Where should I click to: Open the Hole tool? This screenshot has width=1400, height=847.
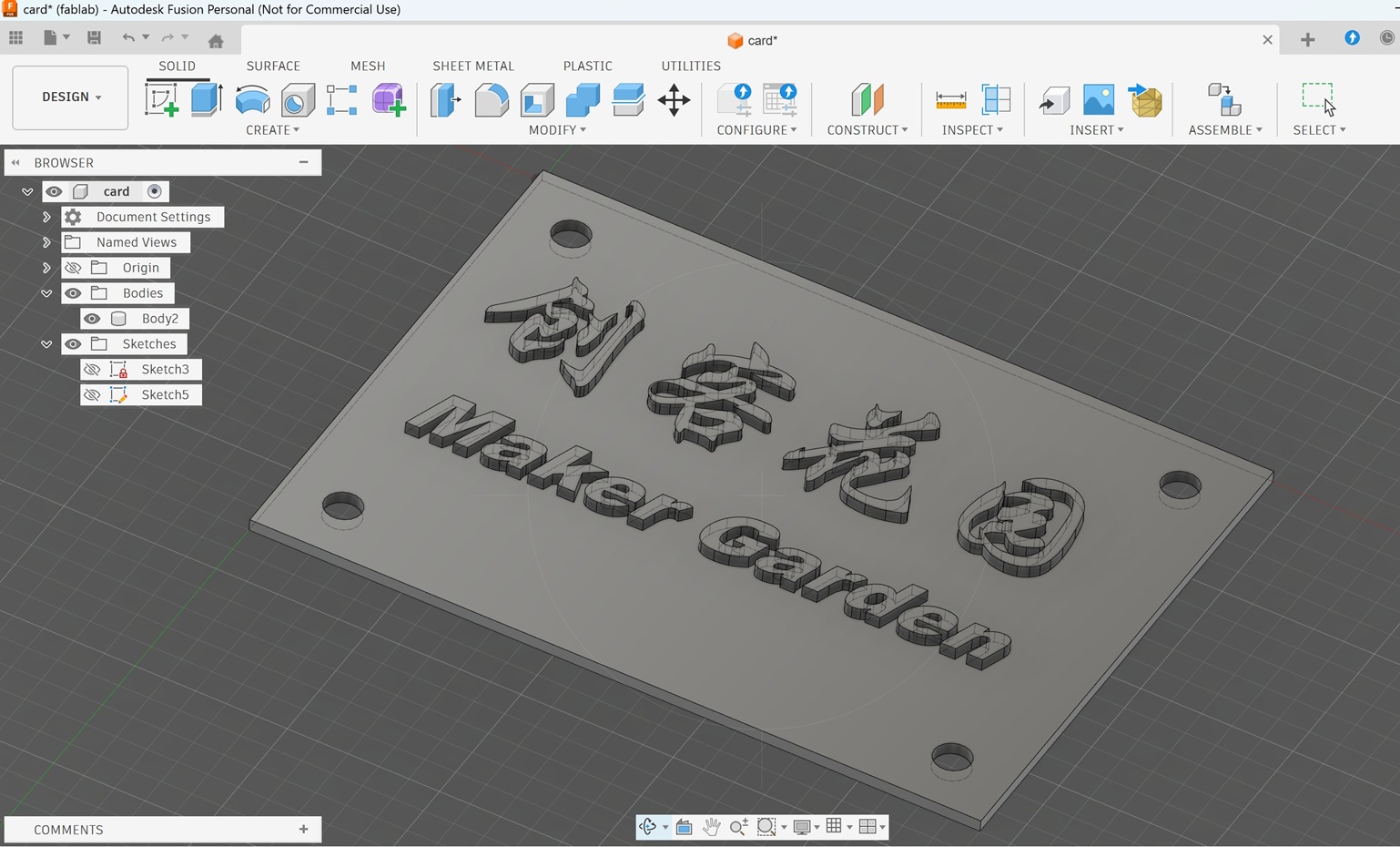point(299,100)
